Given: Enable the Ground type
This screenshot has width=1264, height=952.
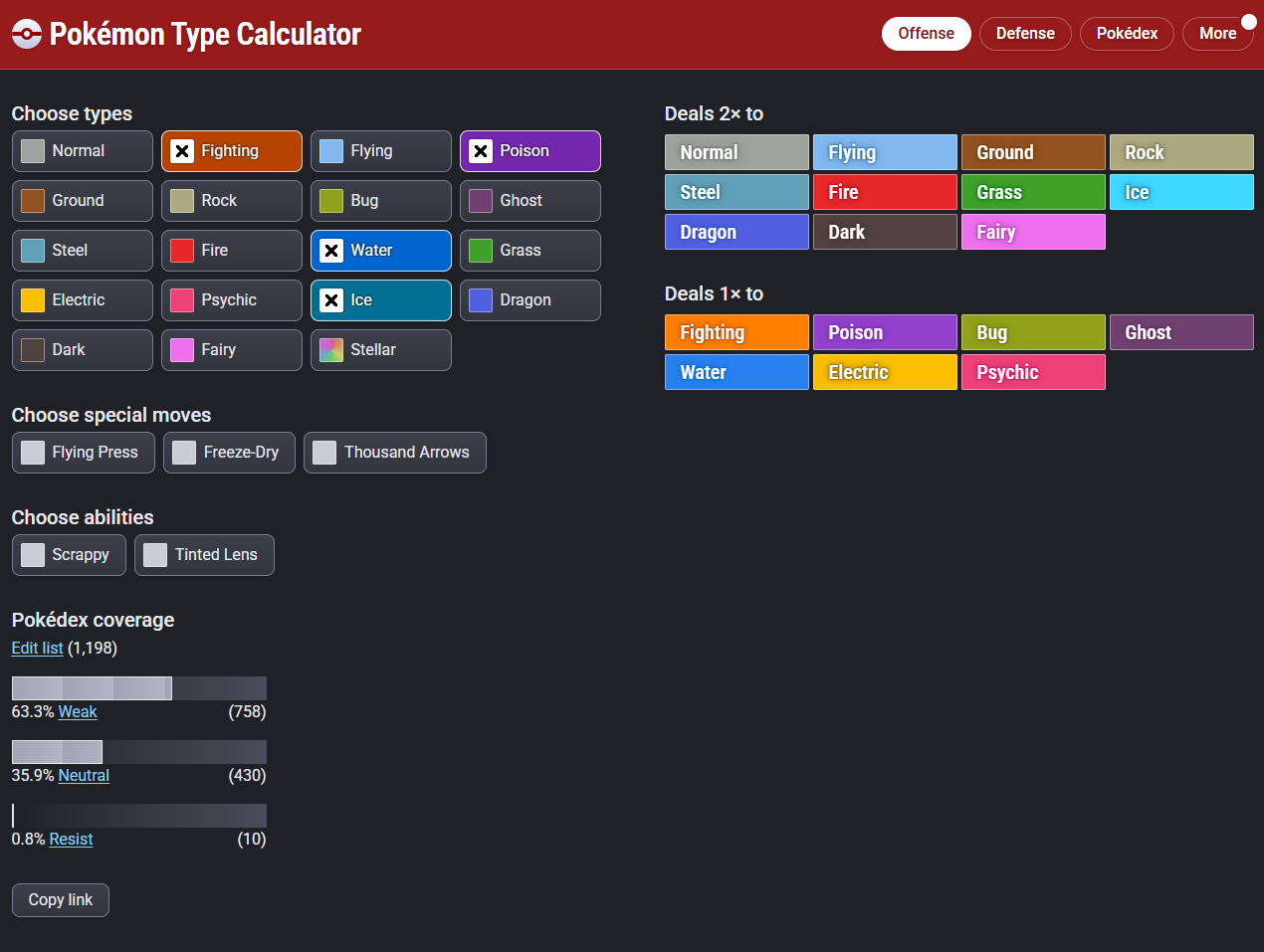Looking at the screenshot, I should pyautogui.click(x=83, y=201).
